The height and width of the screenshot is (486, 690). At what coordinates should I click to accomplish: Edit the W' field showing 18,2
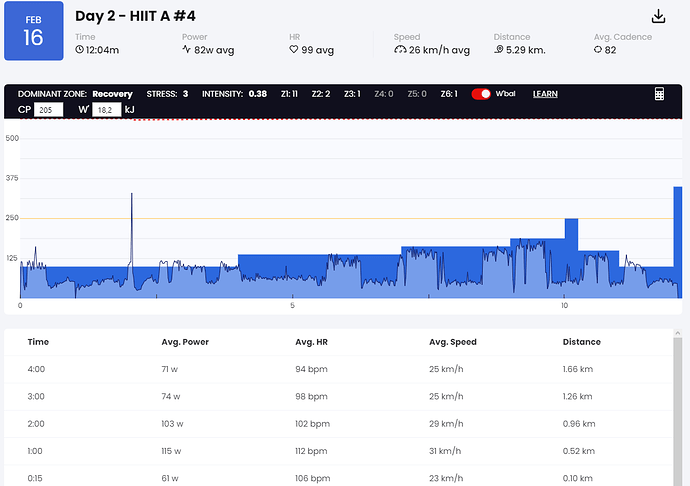[x=106, y=110]
